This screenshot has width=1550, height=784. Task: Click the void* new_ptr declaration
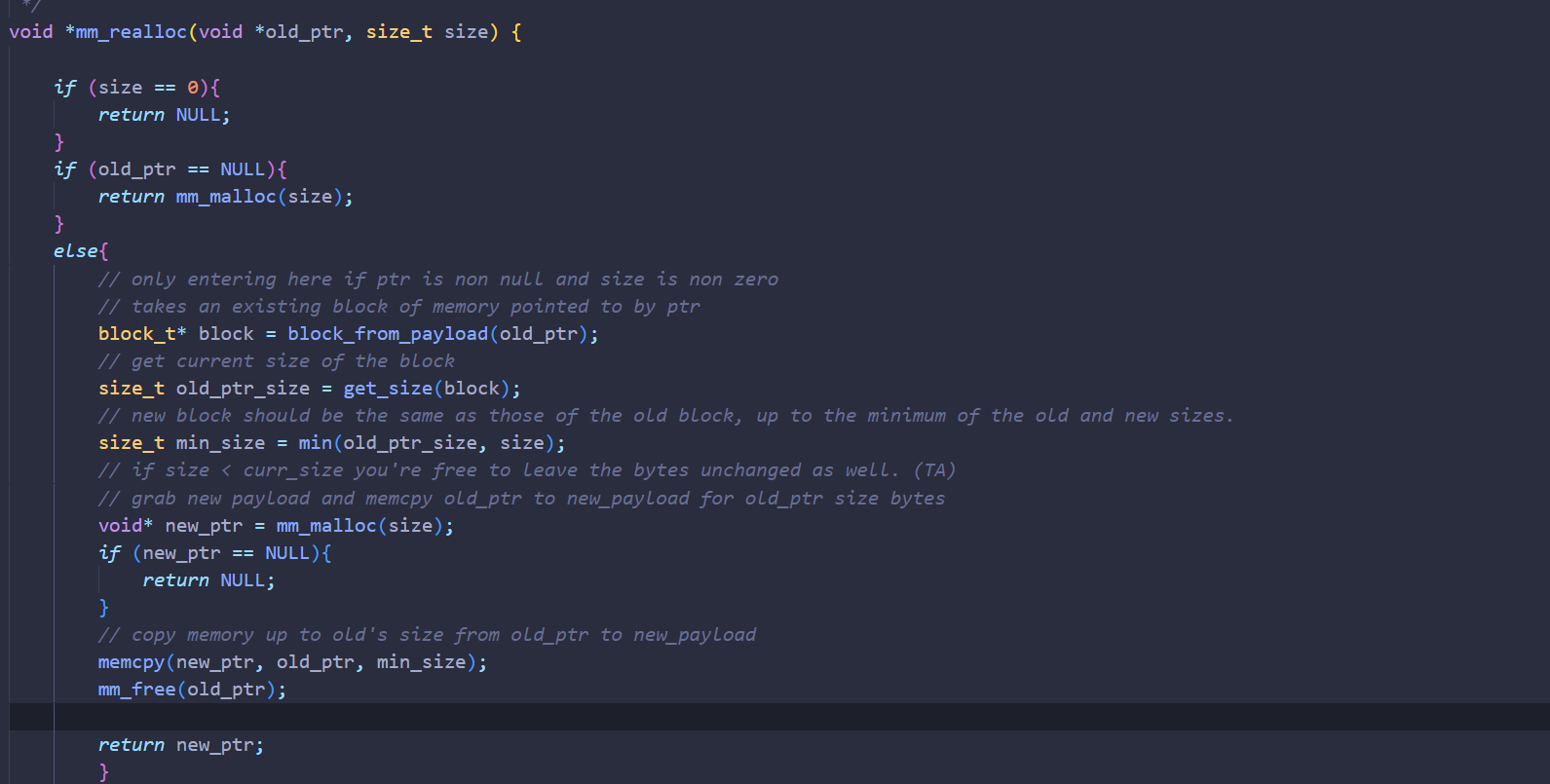pos(170,526)
